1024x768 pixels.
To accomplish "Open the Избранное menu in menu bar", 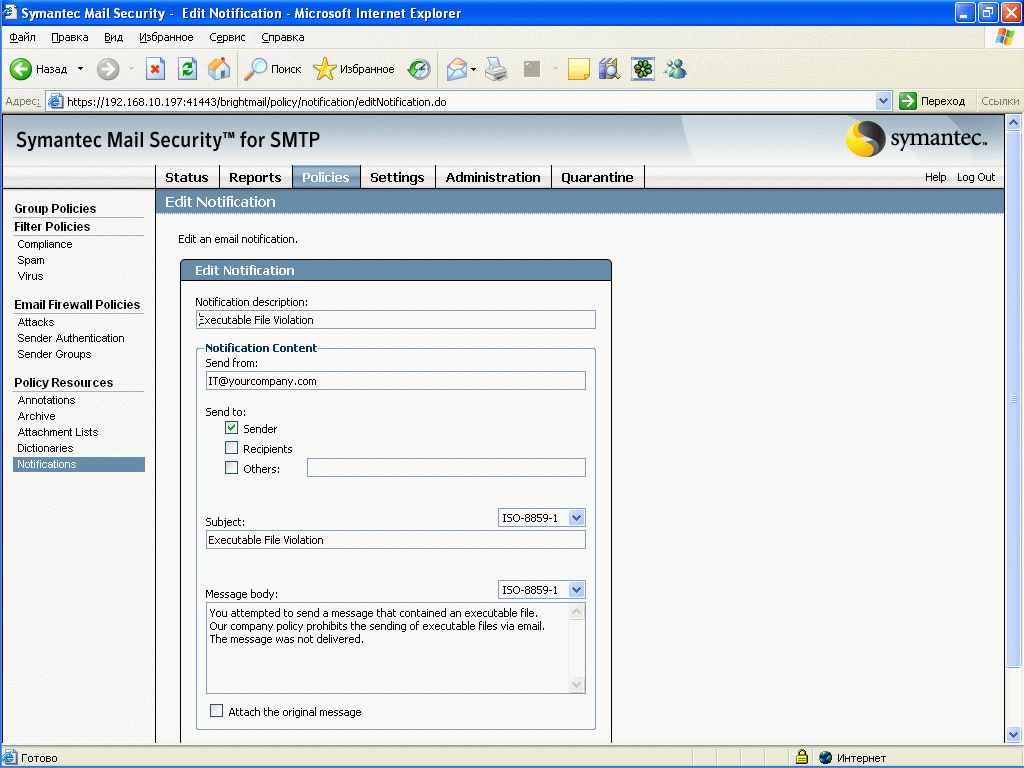I will click(166, 37).
